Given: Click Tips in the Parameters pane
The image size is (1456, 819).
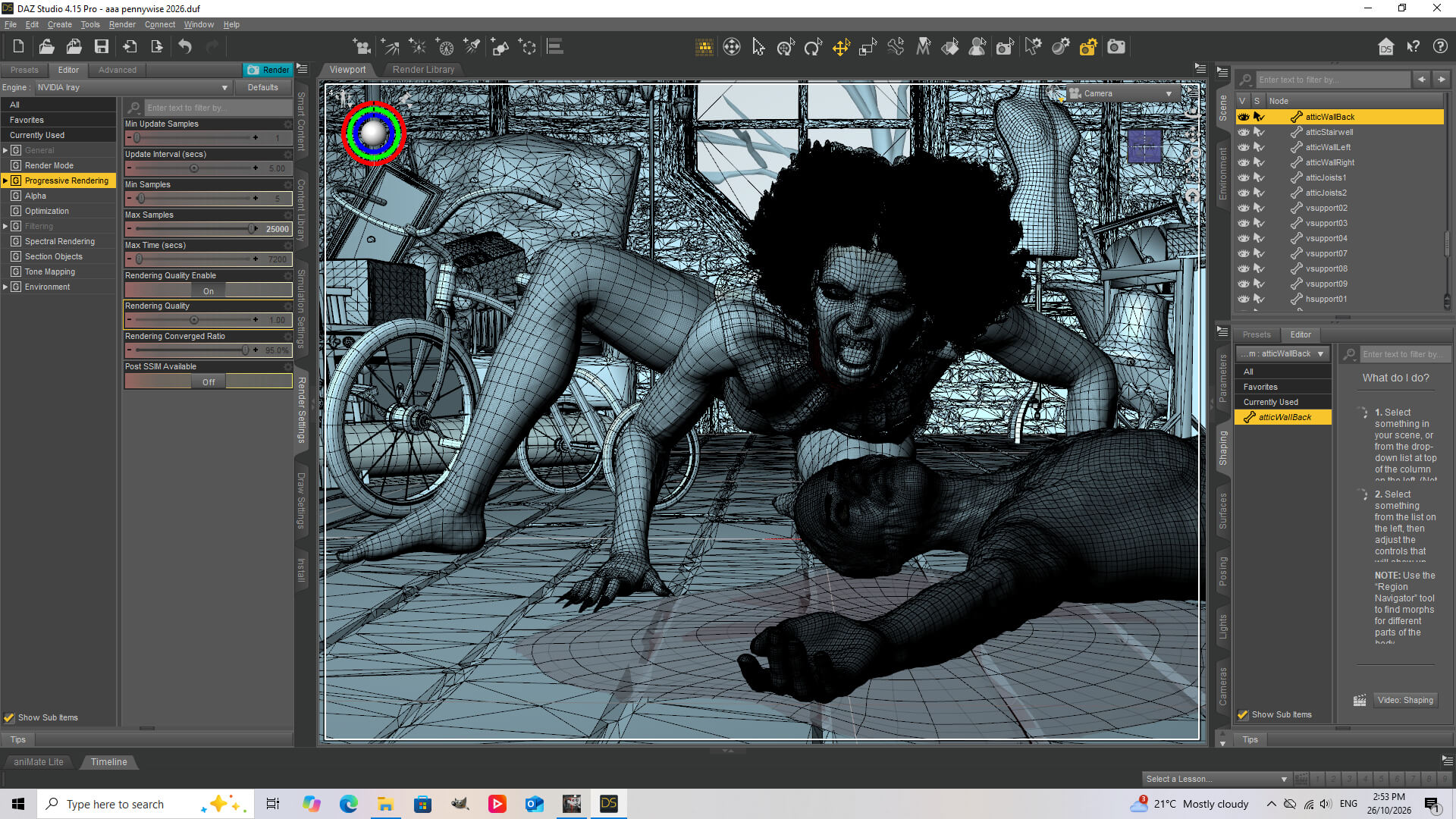Looking at the screenshot, I should click(x=1250, y=739).
